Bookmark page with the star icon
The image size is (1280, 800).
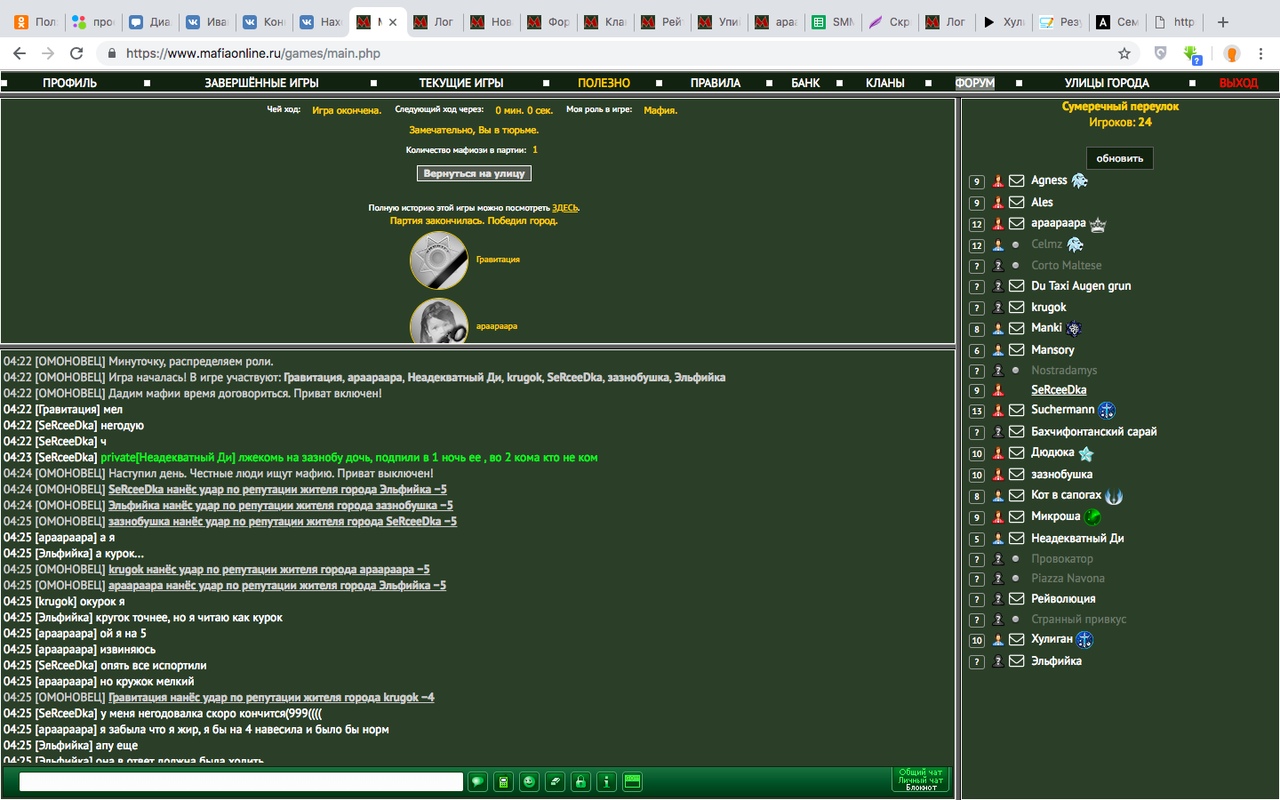[x=1124, y=54]
